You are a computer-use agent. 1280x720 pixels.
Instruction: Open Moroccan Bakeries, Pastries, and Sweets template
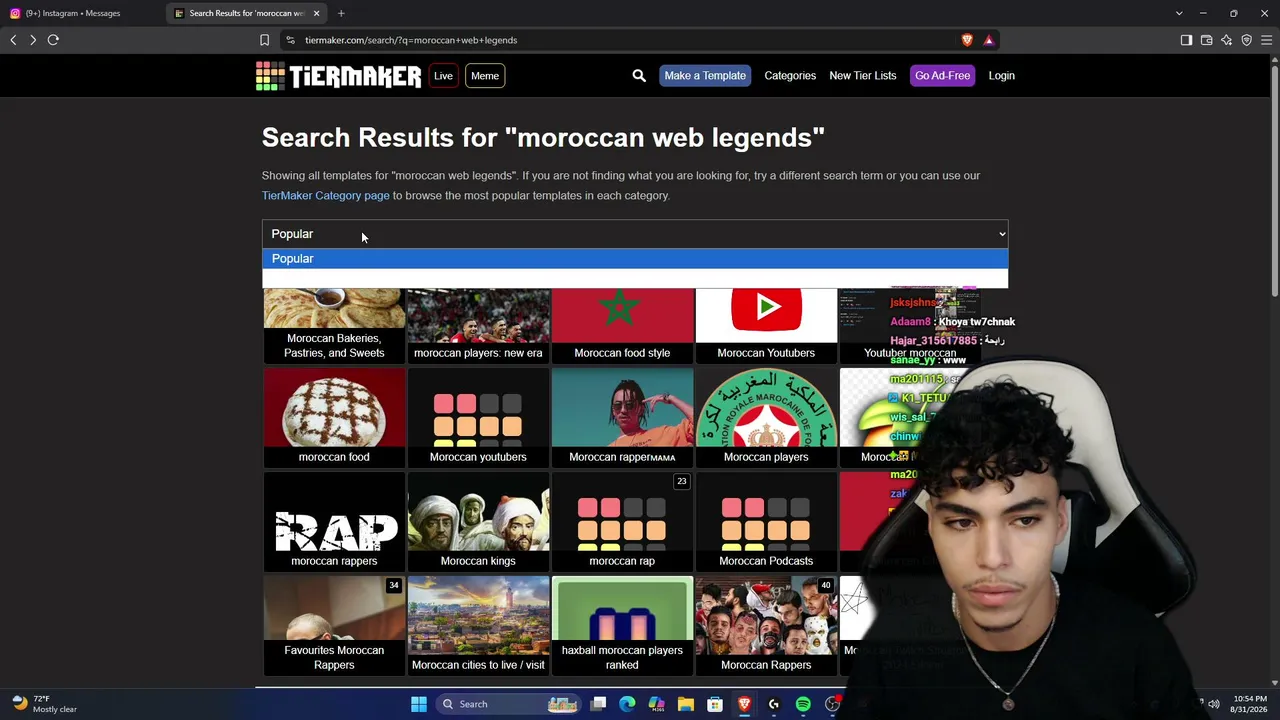tap(334, 325)
